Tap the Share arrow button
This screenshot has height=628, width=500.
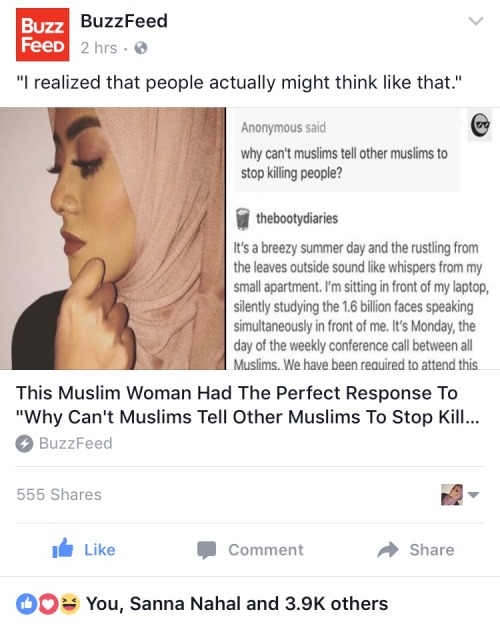(x=416, y=550)
